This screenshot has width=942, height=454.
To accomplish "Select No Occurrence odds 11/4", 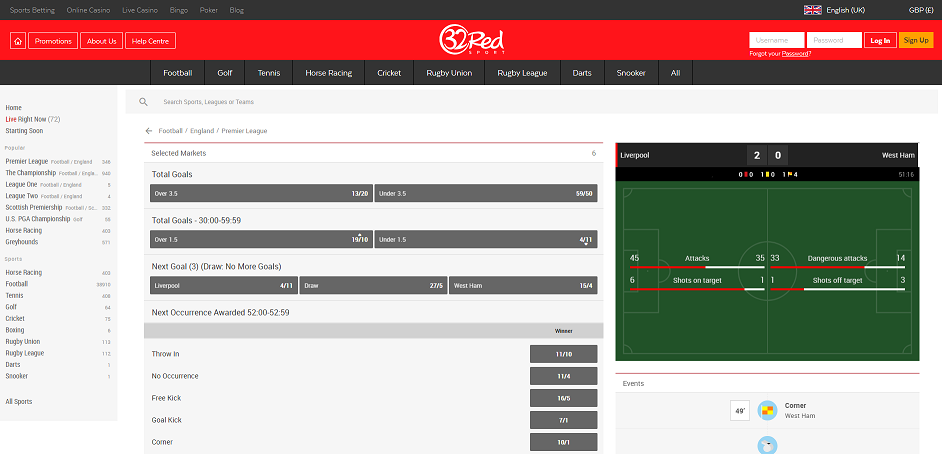I will point(564,376).
